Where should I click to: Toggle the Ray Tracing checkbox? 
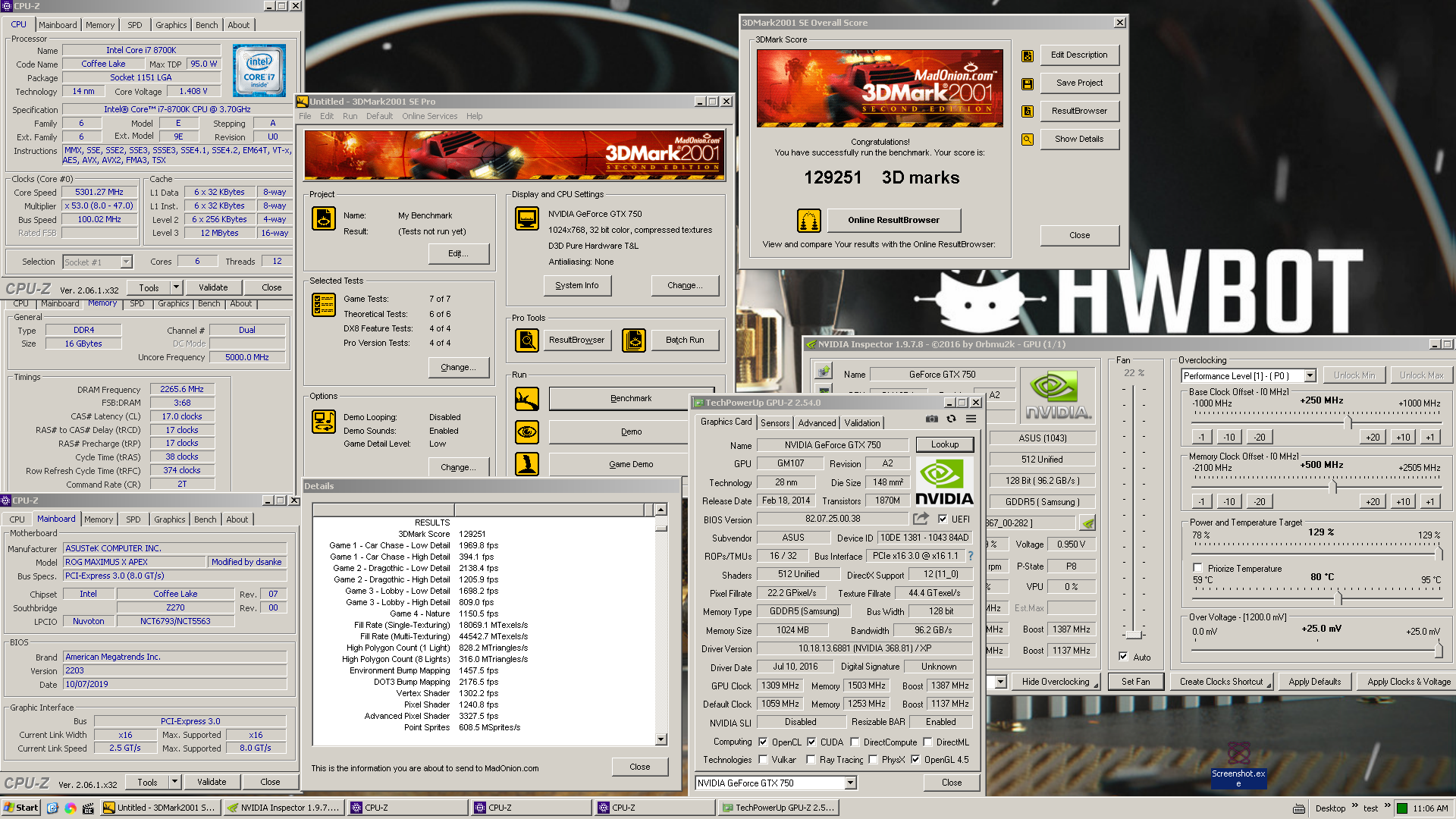click(x=811, y=760)
